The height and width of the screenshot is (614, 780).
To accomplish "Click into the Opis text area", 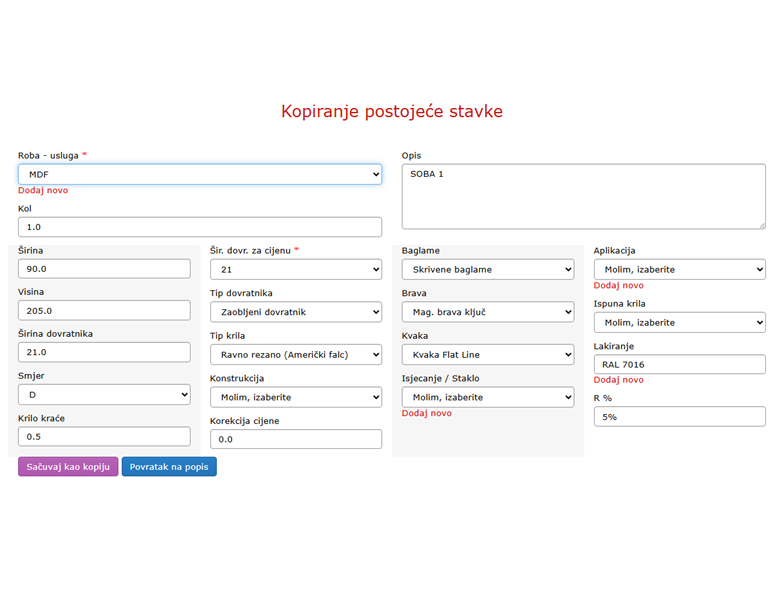I will [x=583, y=196].
